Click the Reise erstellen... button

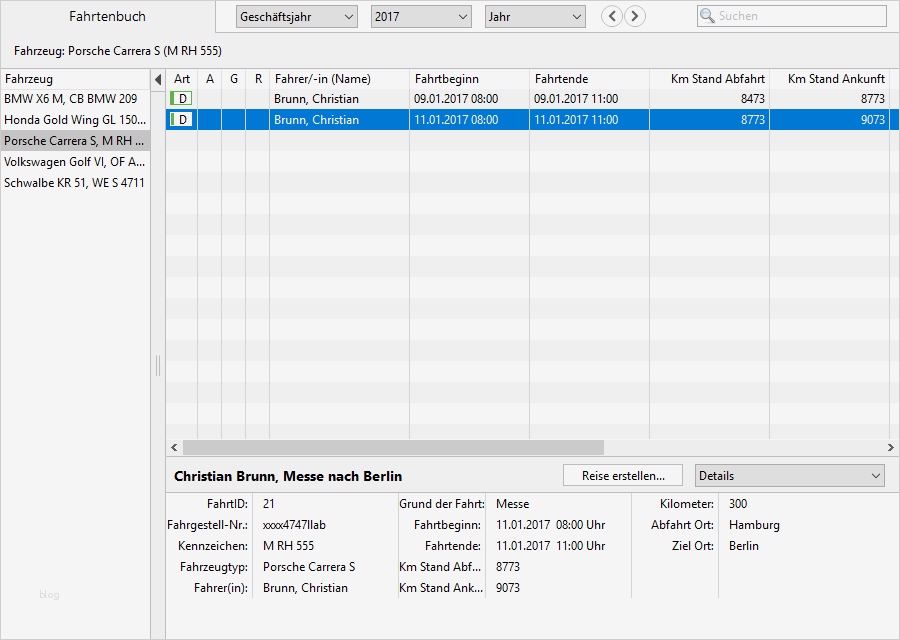tap(623, 476)
